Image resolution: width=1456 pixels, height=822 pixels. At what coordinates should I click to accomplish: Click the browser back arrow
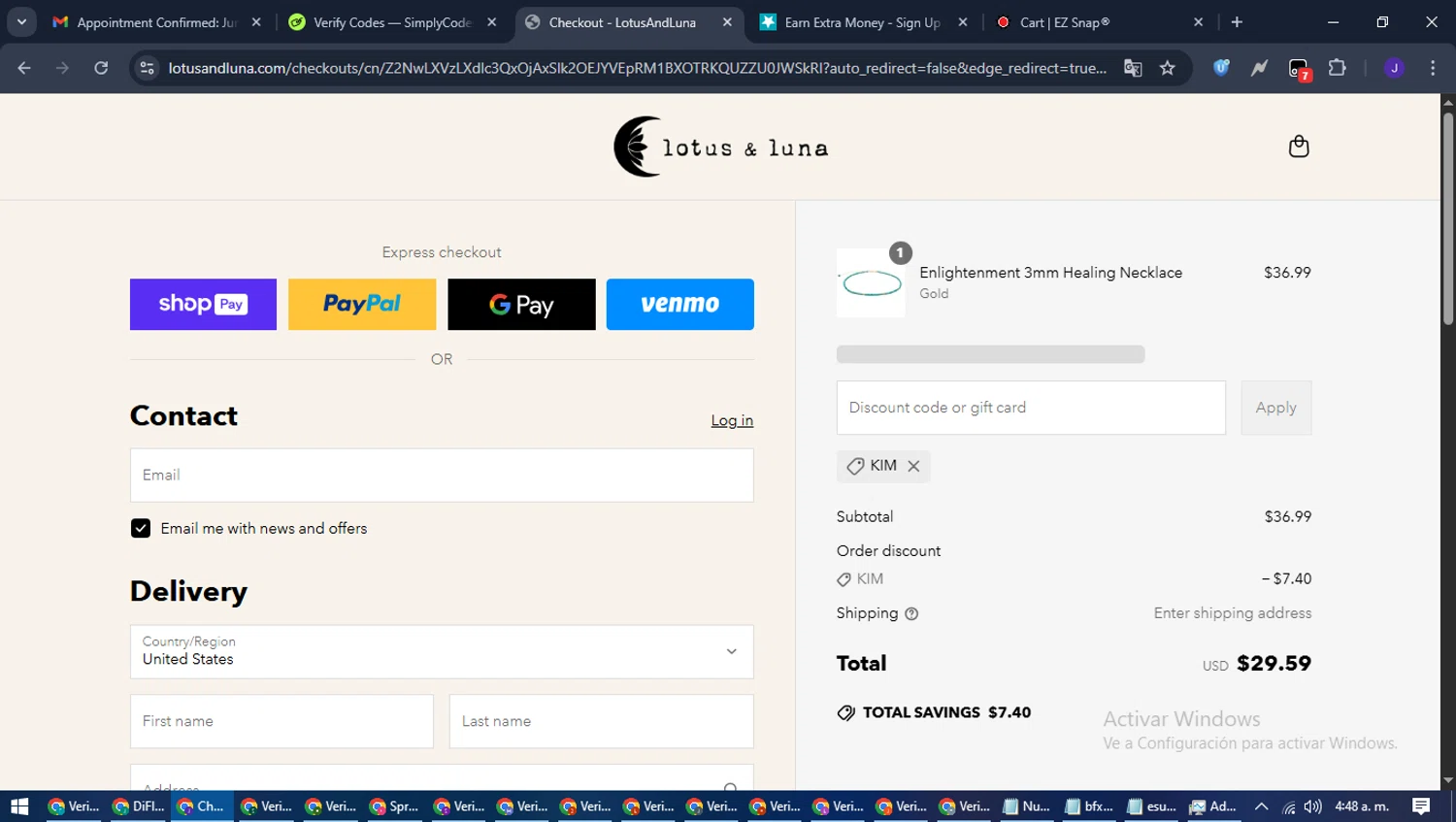tap(24, 68)
